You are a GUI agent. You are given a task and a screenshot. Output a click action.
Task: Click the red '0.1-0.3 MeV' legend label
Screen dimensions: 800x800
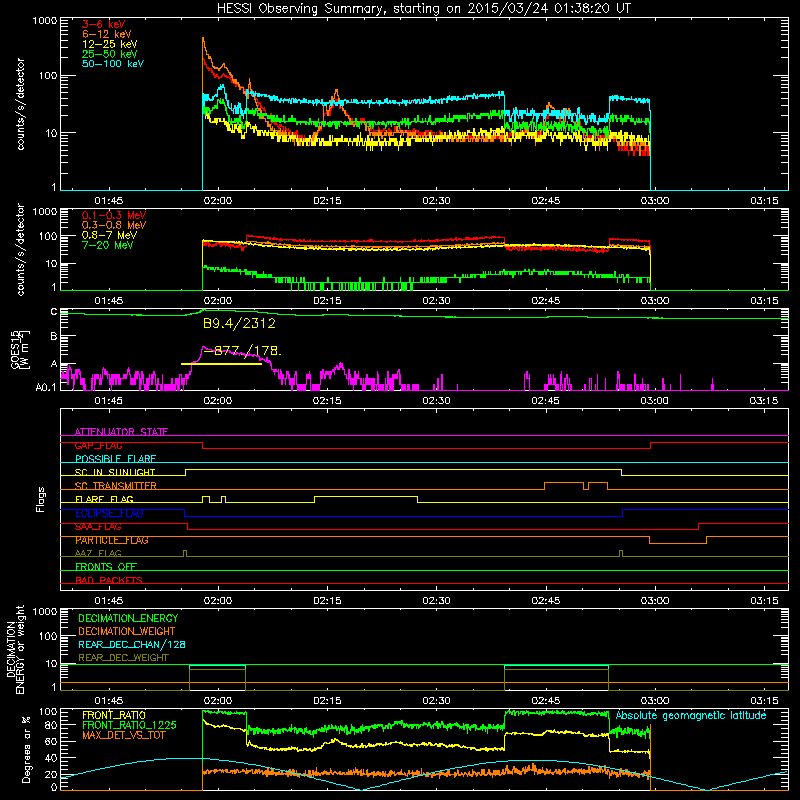(x=114, y=215)
